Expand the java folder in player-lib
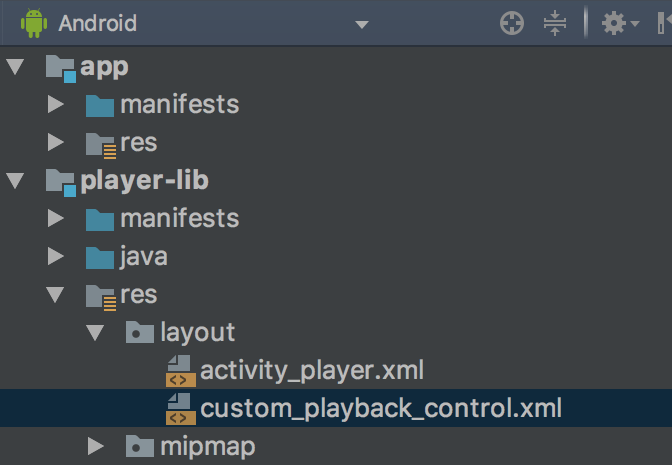 pos(56,256)
